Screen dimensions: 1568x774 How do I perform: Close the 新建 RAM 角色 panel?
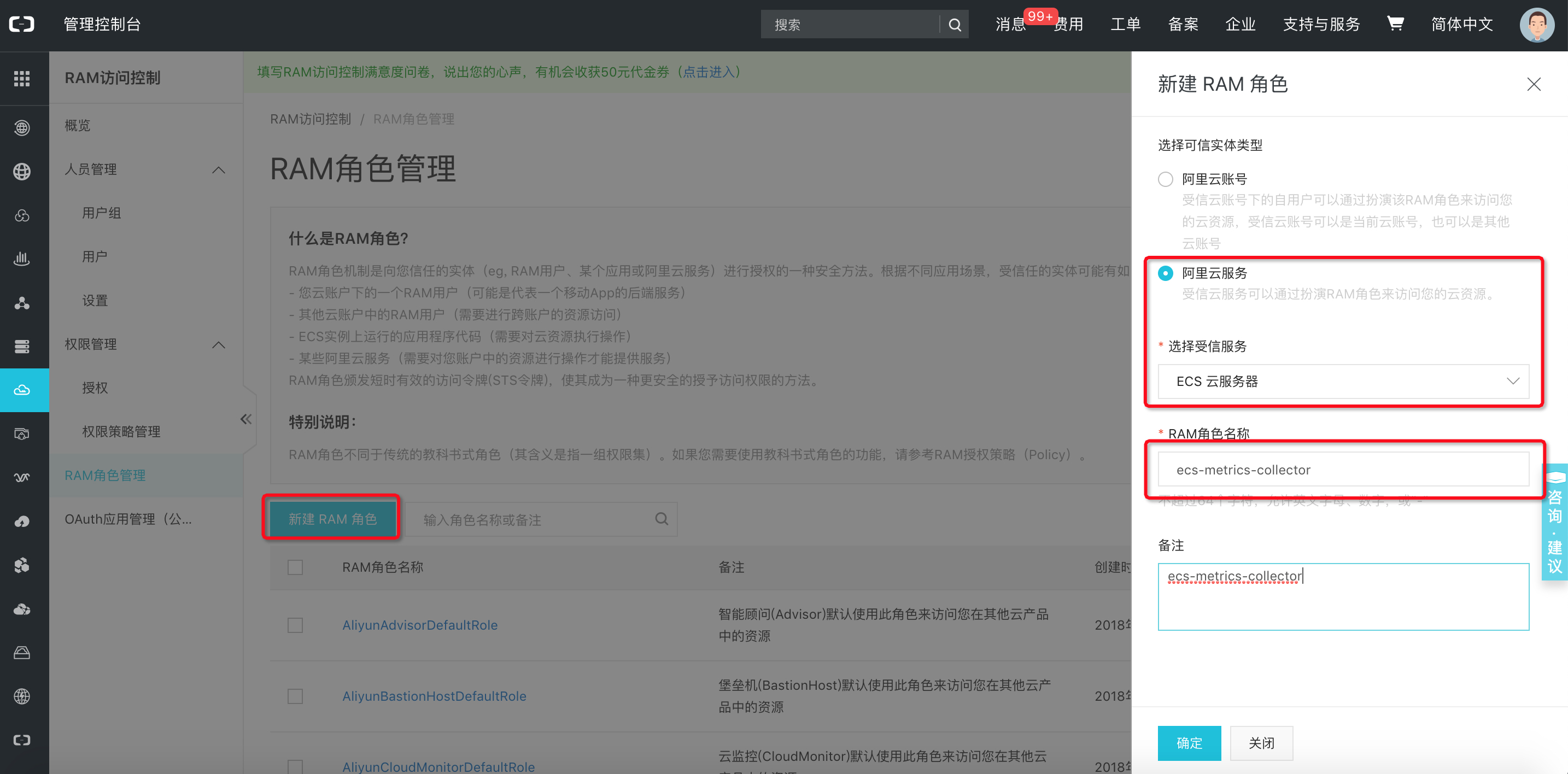(x=1534, y=84)
